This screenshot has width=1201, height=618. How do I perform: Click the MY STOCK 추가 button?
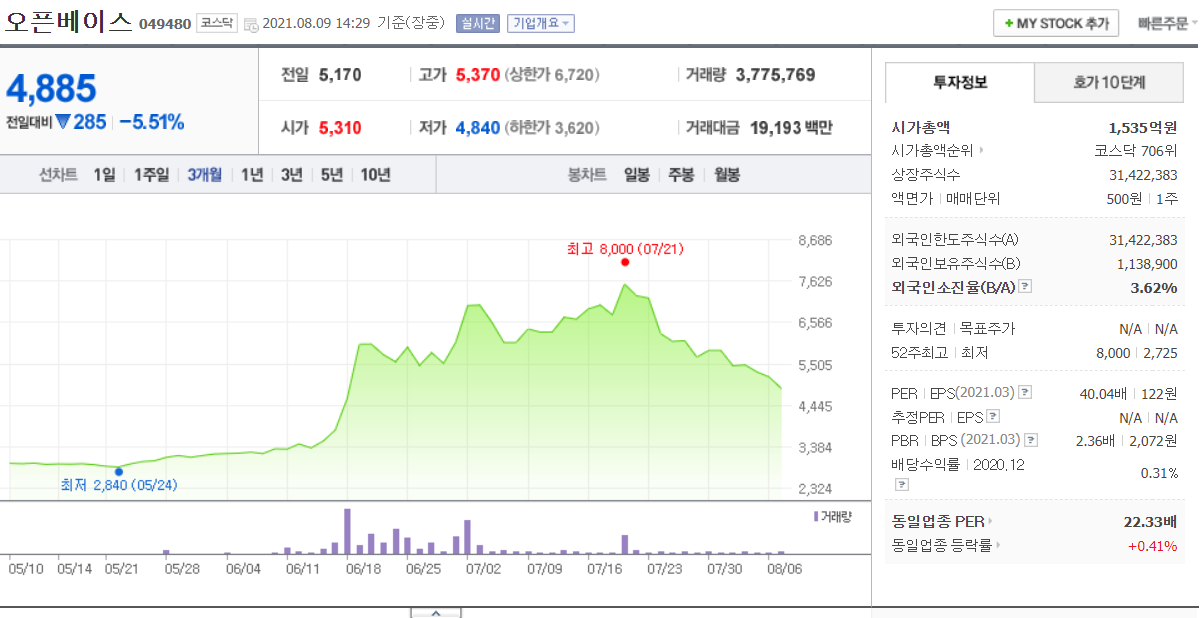[x=1057, y=24]
